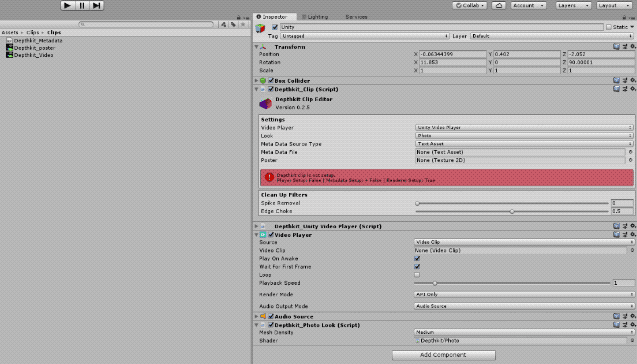Open the Collab dropdown
Viewport: 637px width, 364px height.
click(470, 5)
